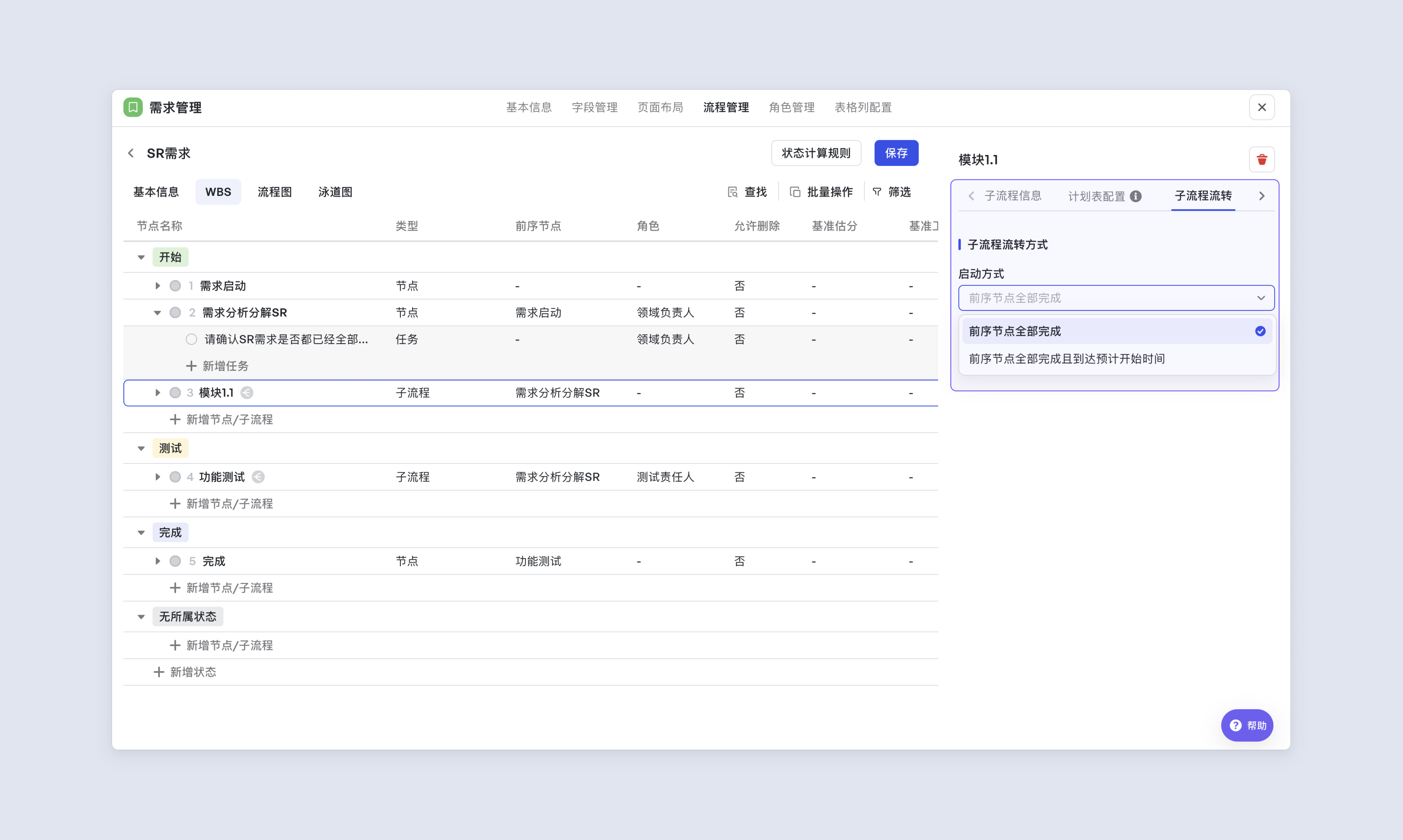Click the 查找 search icon

tap(733, 192)
